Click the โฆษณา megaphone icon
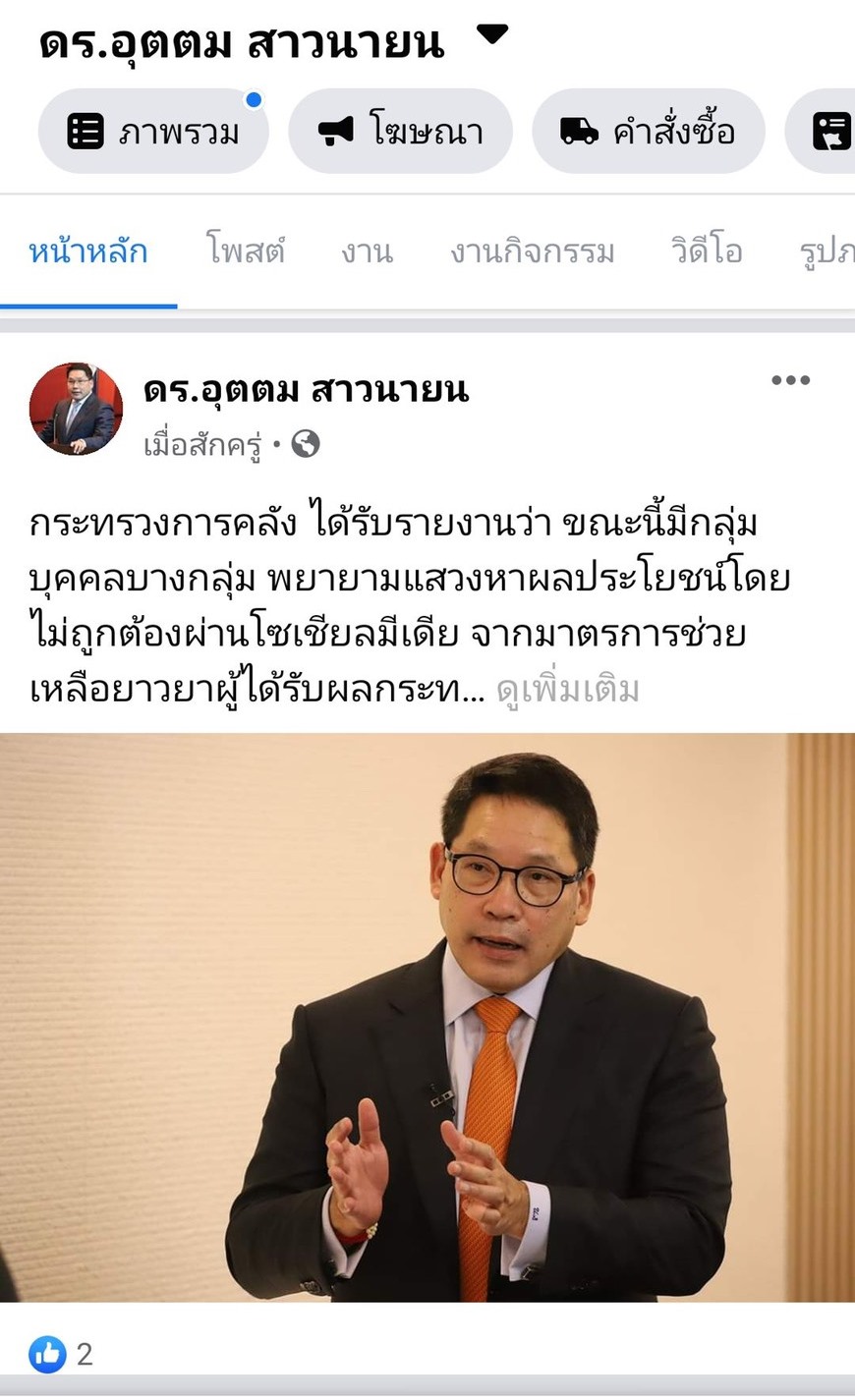 (336, 131)
